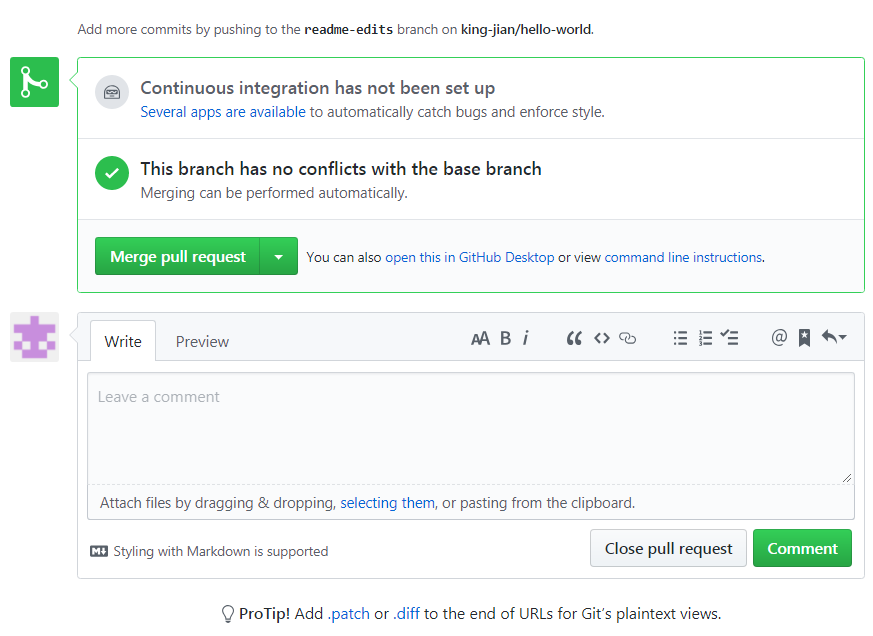Click the header text size icon
This screenshot has height=636, width=873.
(x=480, y=338)
